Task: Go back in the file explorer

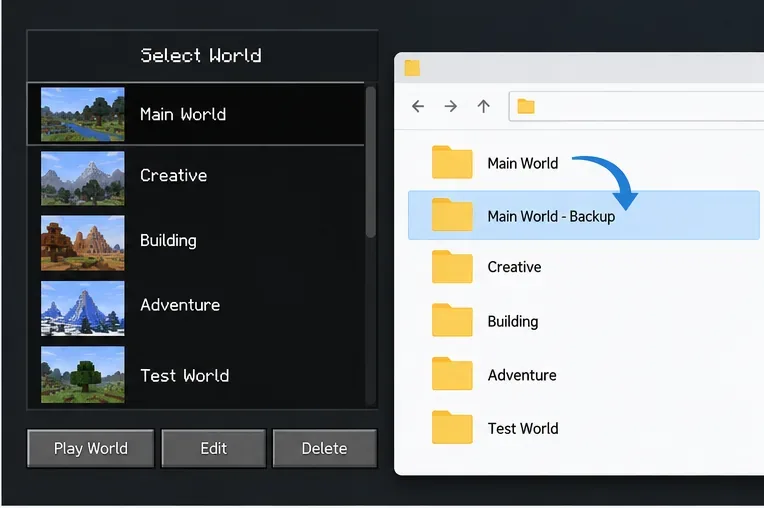Action: (418, 106)
